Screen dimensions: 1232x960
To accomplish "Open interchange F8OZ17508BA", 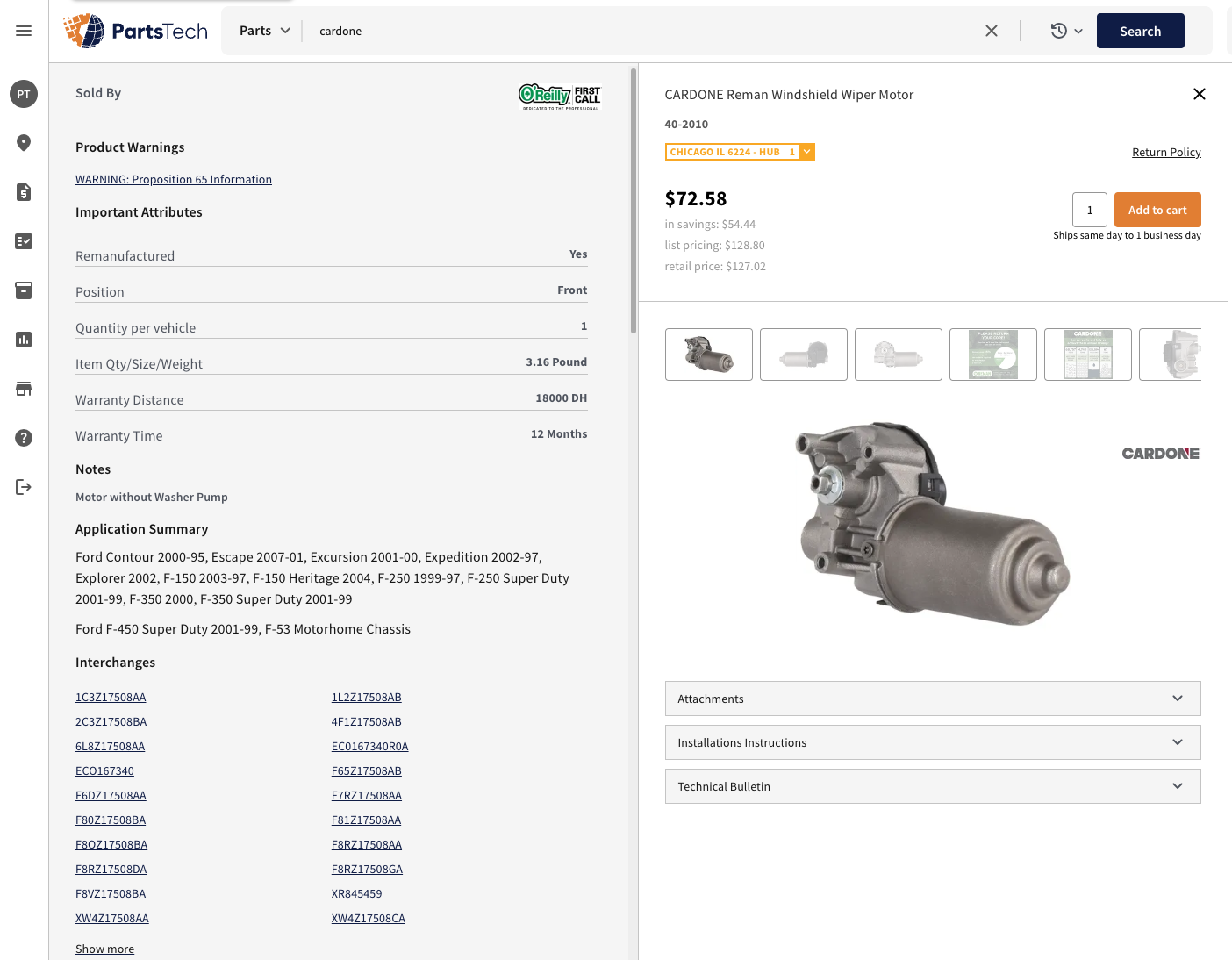I will pyautogui.click(x=111, y=844).
